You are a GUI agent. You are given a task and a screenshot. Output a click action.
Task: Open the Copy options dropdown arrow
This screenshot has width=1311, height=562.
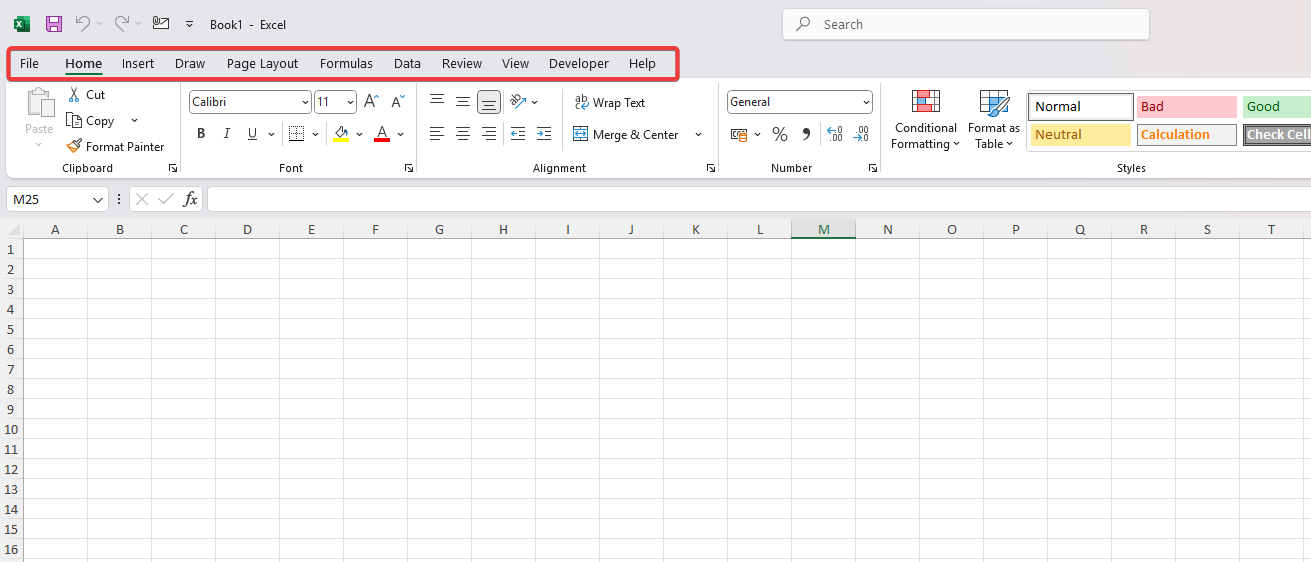pyautogui.click(x=134, y=121)
